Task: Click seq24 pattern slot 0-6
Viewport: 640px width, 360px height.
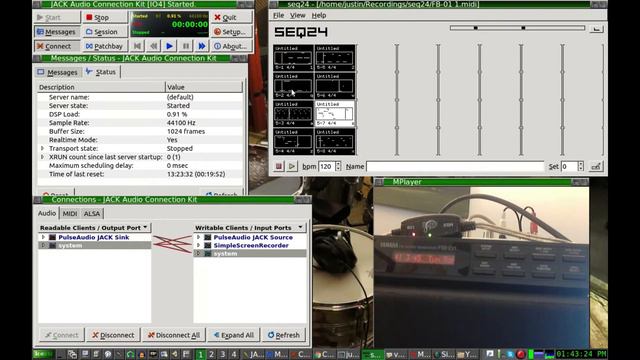Action: [335, 85]
